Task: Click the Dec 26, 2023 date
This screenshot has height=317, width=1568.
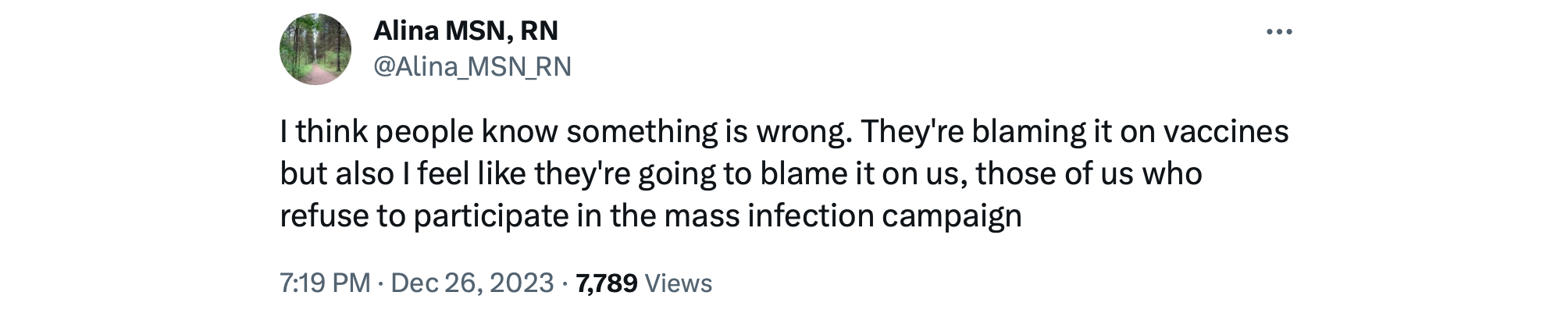Action: pyautogui.click(x=472, y=283)
